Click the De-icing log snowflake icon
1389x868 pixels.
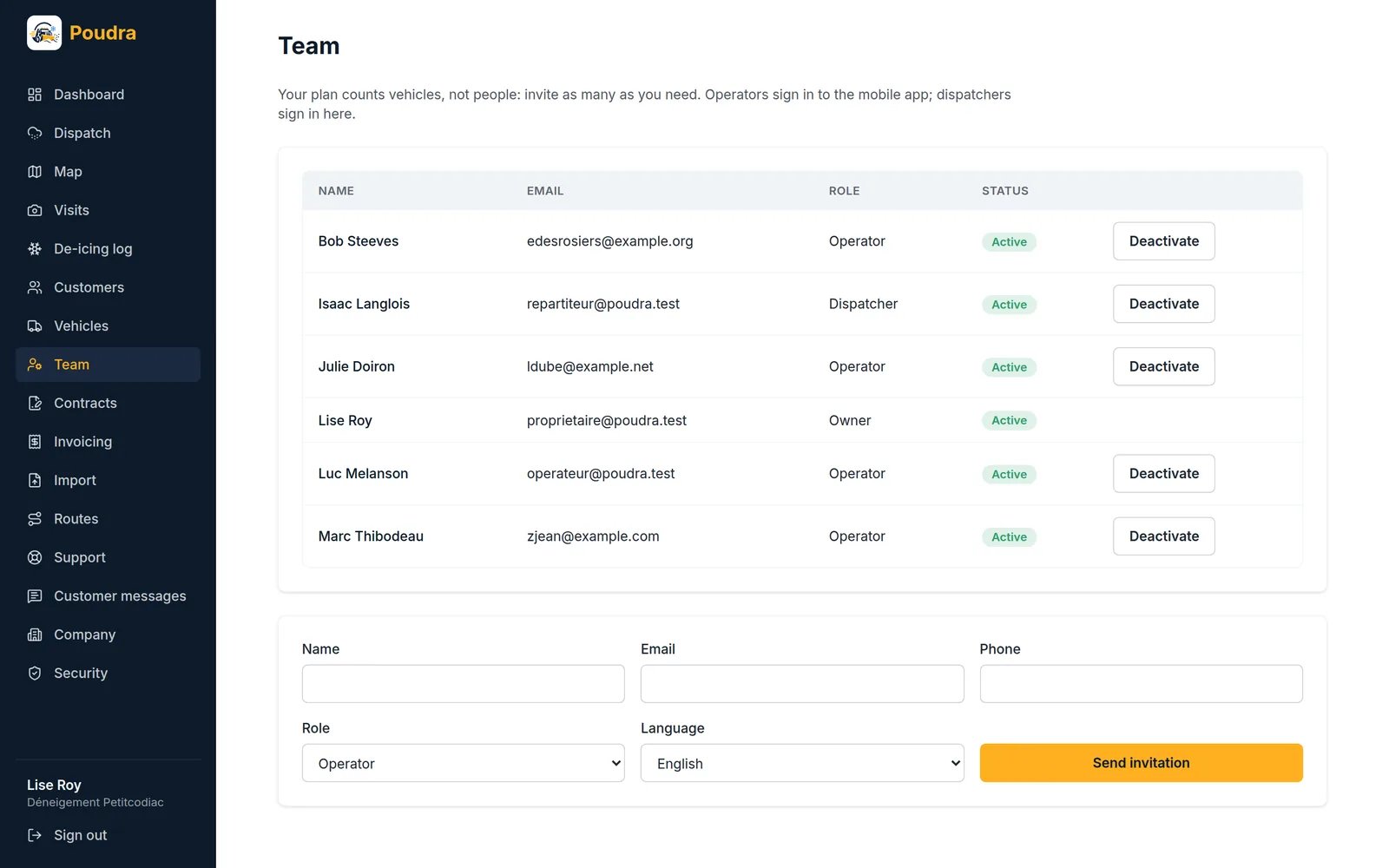pos(35,249)
